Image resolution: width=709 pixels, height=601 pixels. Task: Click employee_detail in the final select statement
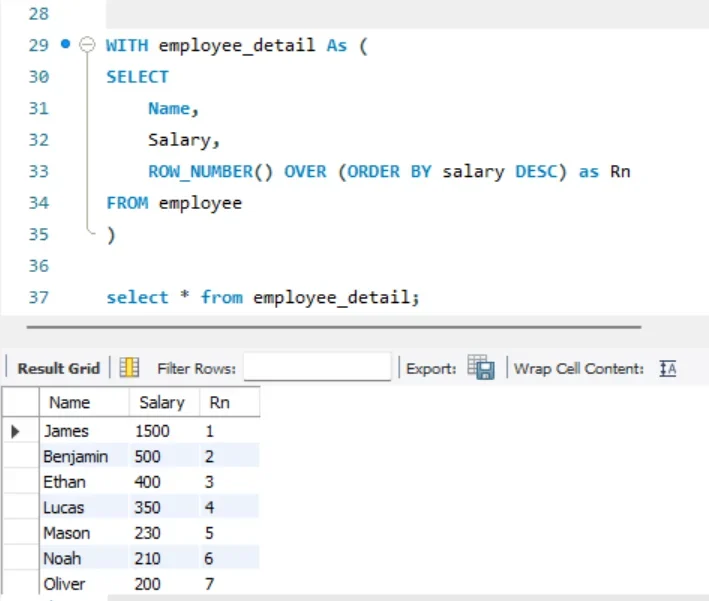331,298
